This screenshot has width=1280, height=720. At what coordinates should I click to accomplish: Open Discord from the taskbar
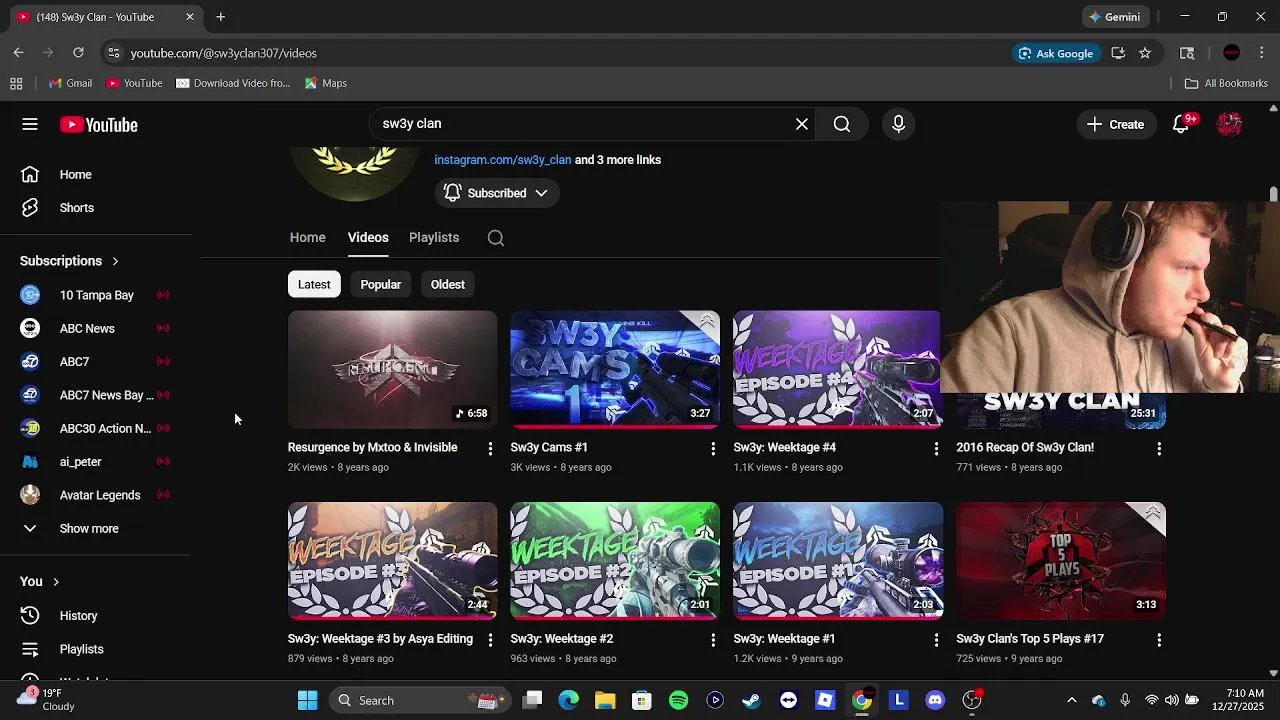tap(935, 700)
